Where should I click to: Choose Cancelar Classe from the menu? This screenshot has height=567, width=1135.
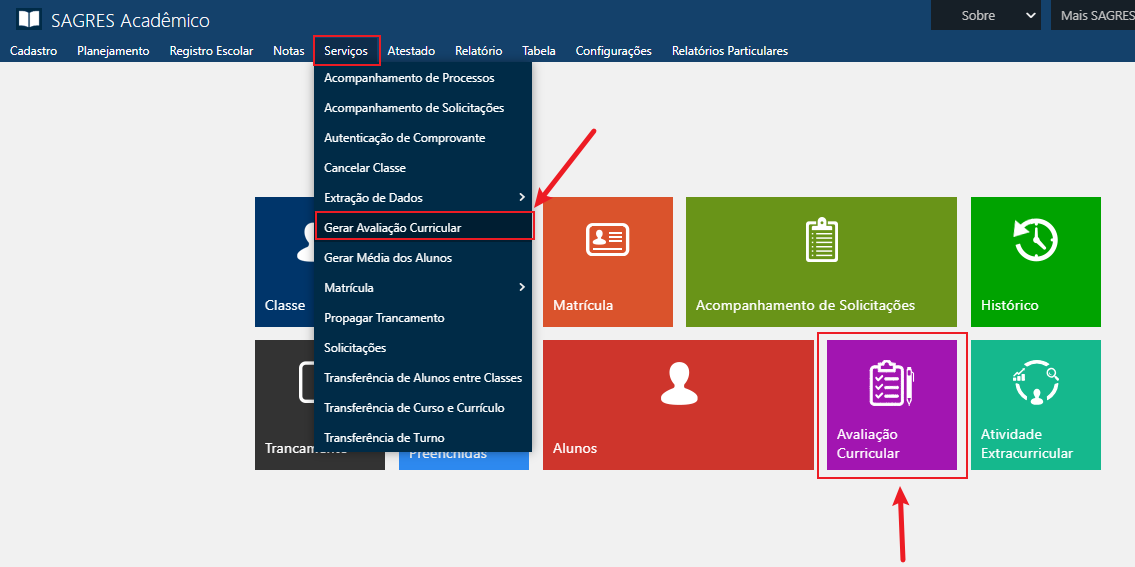point(365,168)
